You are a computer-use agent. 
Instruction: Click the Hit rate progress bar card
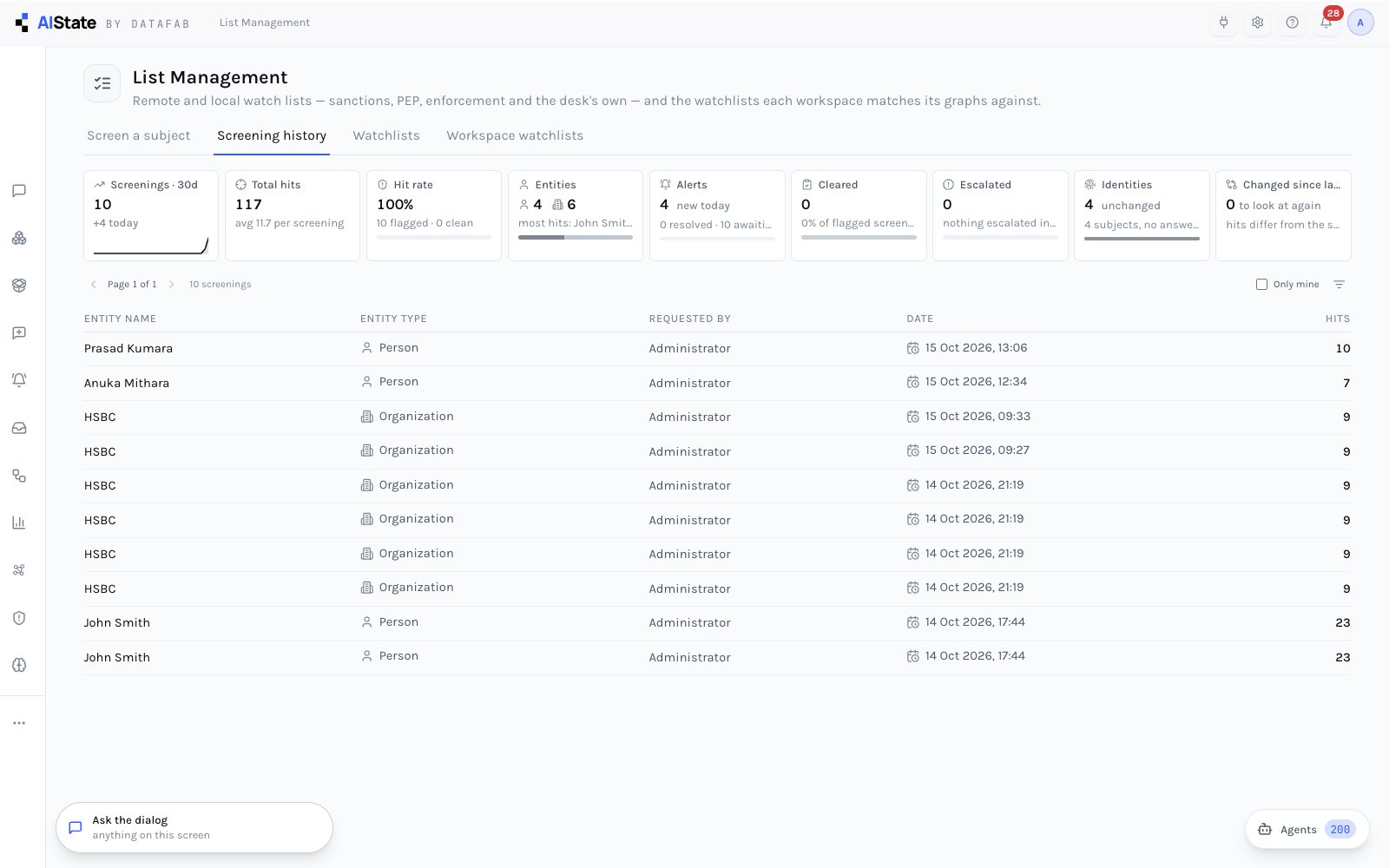coord(434,215)
